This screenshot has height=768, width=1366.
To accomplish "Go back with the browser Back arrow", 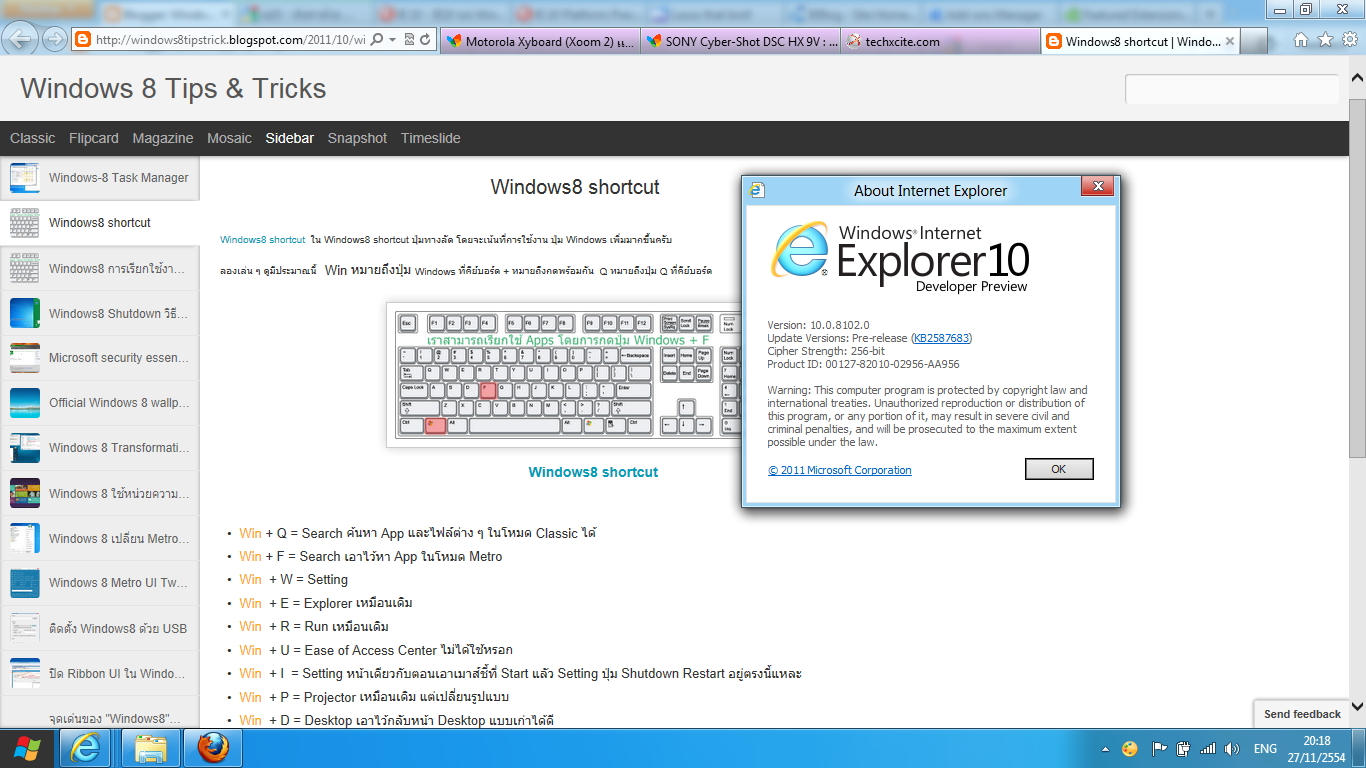I will pos(21,39).
